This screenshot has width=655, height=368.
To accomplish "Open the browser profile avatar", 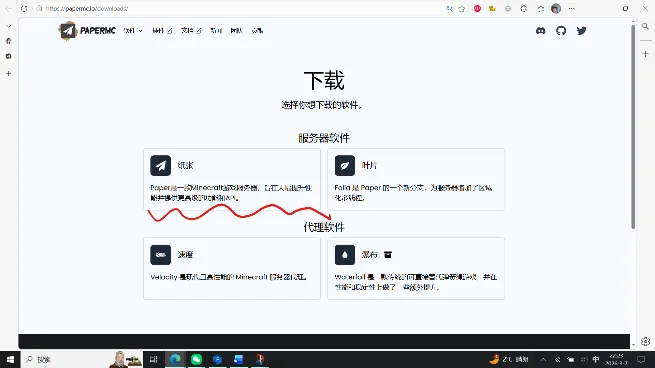I will pos(556,8).
